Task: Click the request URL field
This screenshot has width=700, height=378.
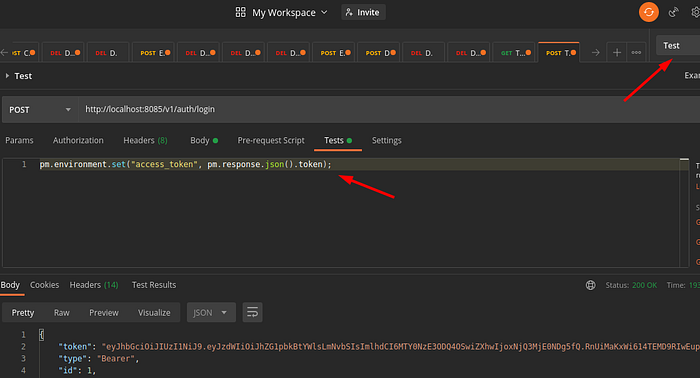Action: pyautogui.click(x=388, y=109)
